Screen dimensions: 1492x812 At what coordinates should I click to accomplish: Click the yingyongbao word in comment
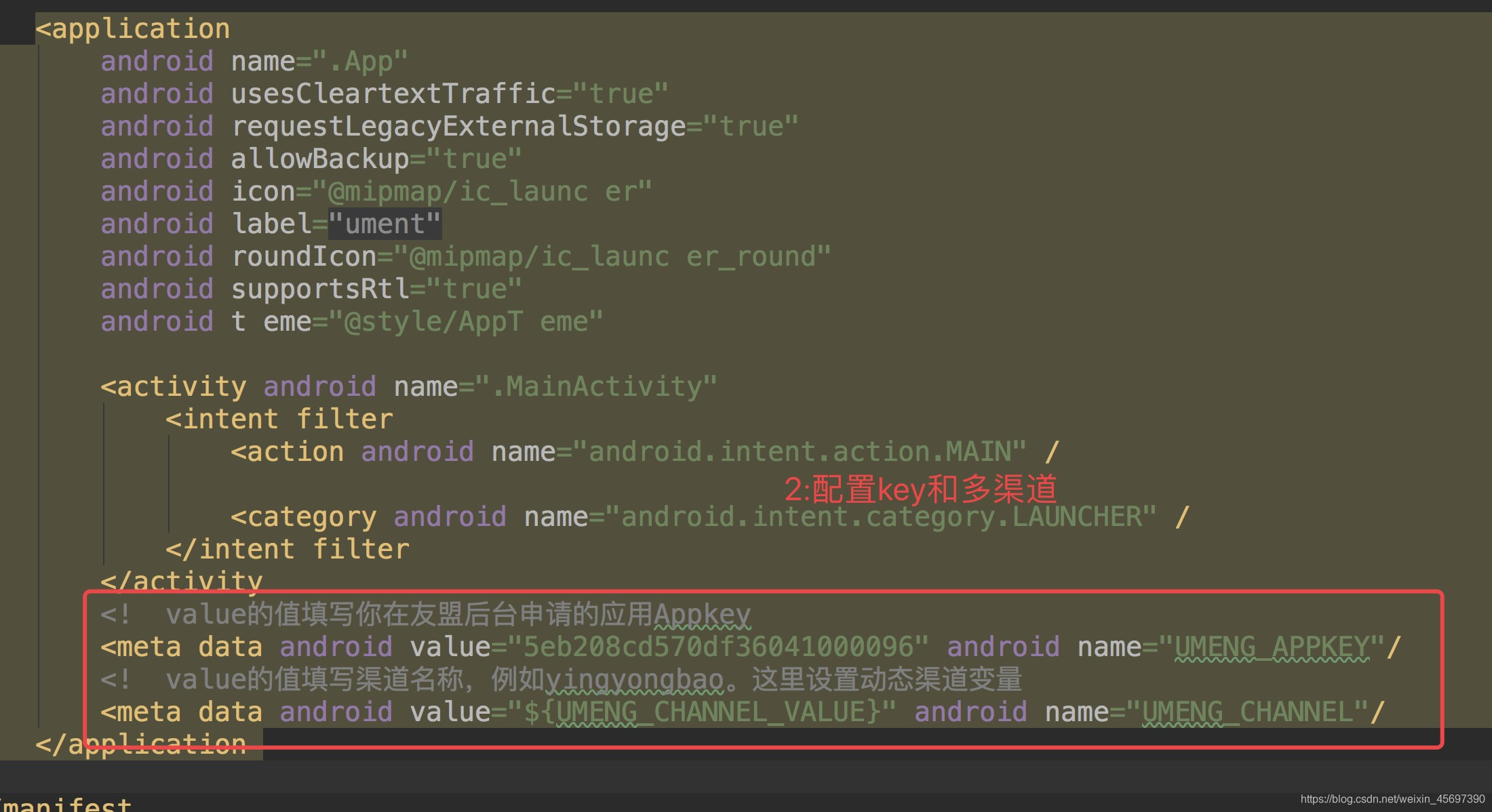click(x=635, y=680)
